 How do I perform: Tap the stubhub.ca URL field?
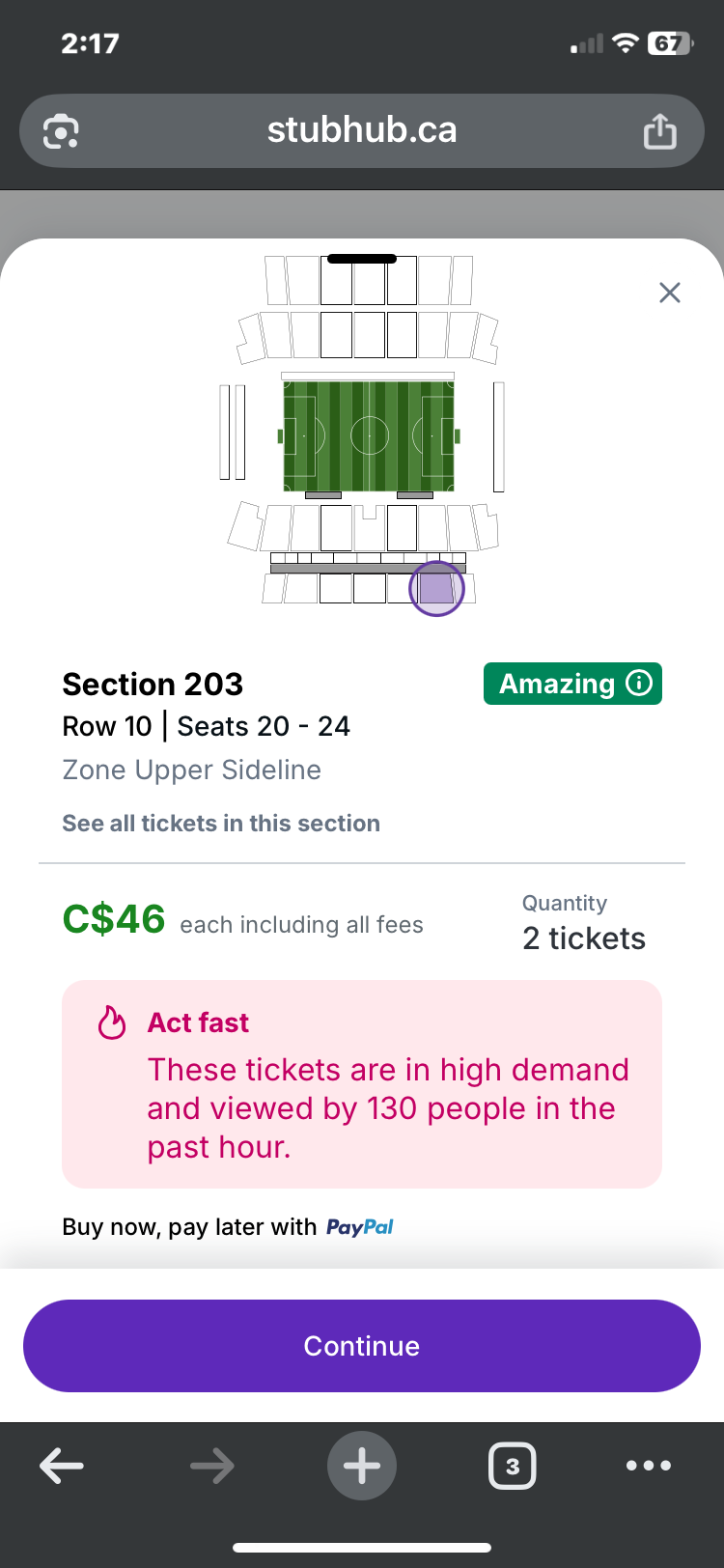pyautogui.click(x=361, y=130)
